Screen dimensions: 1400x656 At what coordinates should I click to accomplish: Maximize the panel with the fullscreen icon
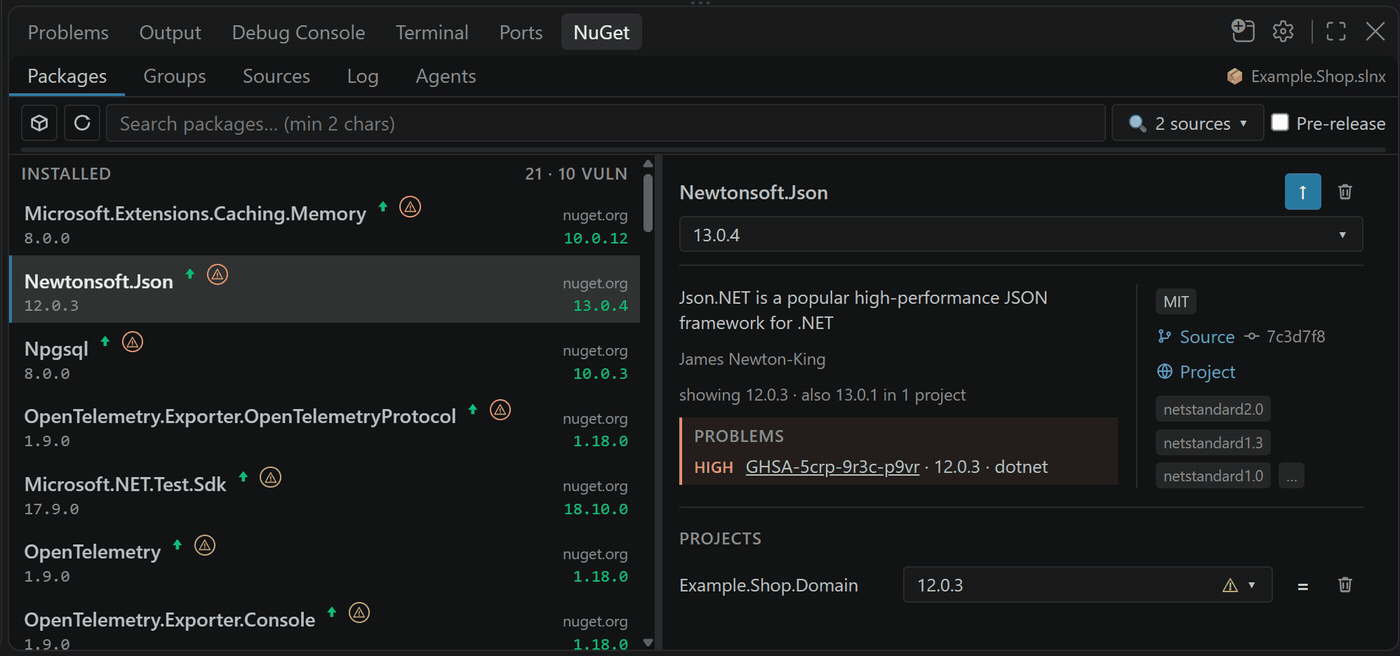click(1336, 31)
